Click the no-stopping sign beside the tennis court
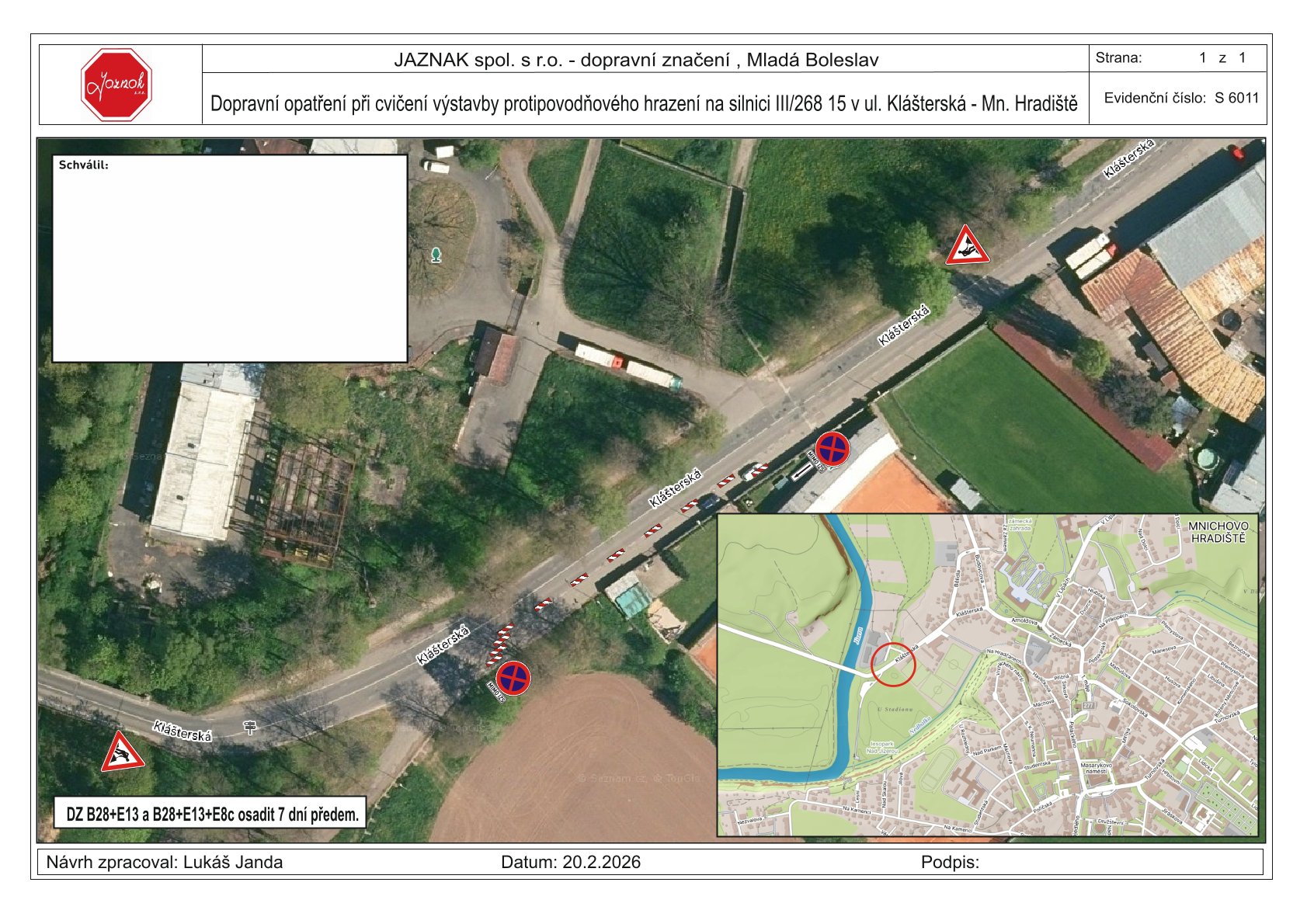The width and height of the screenshot is (1307, 924). pyautogui.click(x=832, y=449)
